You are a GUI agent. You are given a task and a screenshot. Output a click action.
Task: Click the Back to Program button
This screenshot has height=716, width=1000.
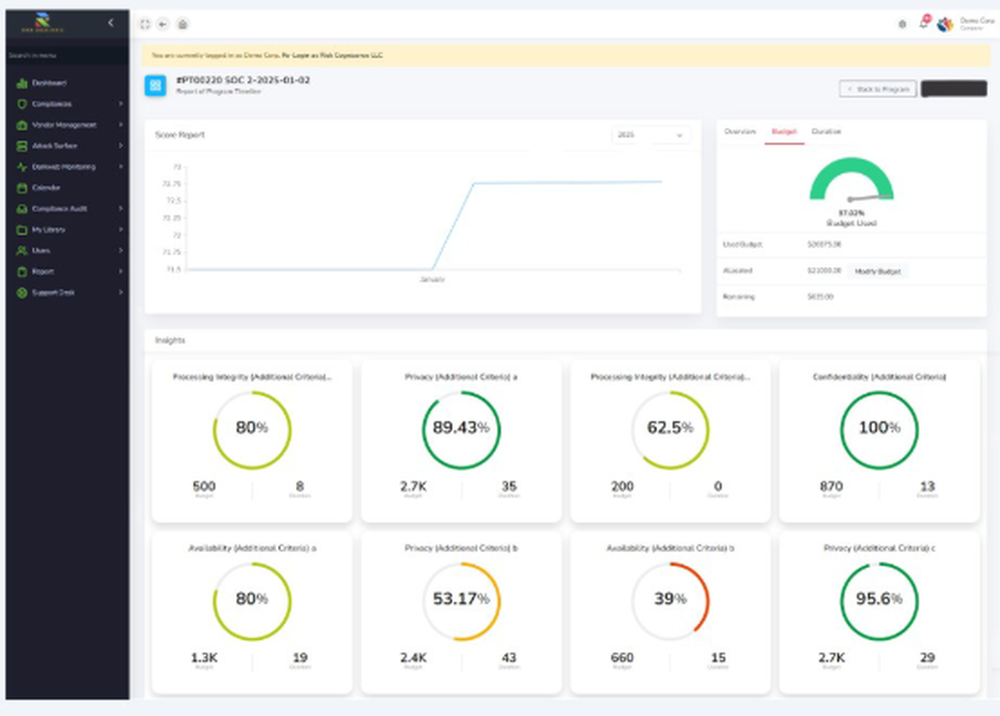pos(878,89)
